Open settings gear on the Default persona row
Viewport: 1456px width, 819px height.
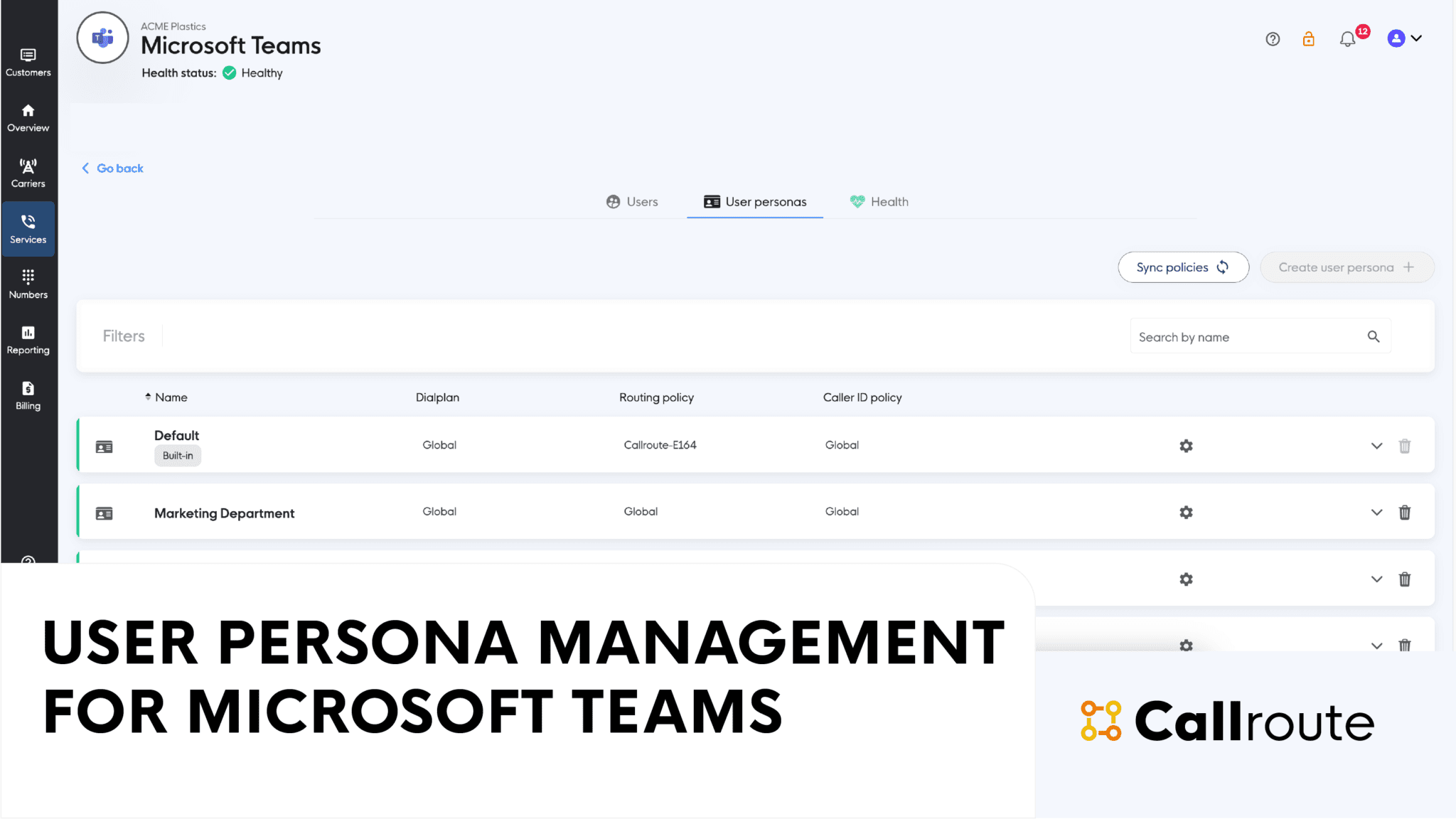coord(1185,446)
